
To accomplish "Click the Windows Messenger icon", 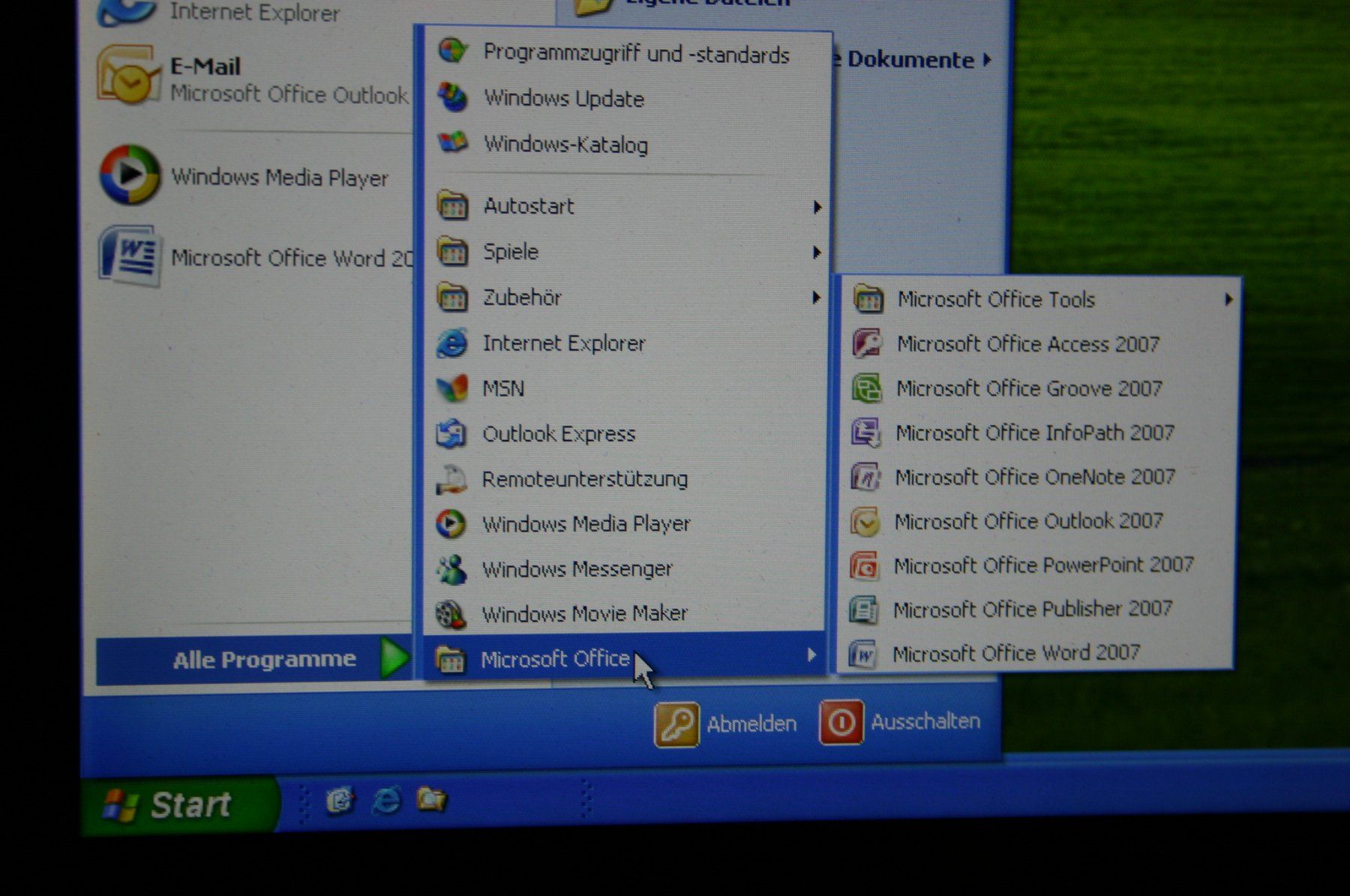I will (x=451, y=569).
